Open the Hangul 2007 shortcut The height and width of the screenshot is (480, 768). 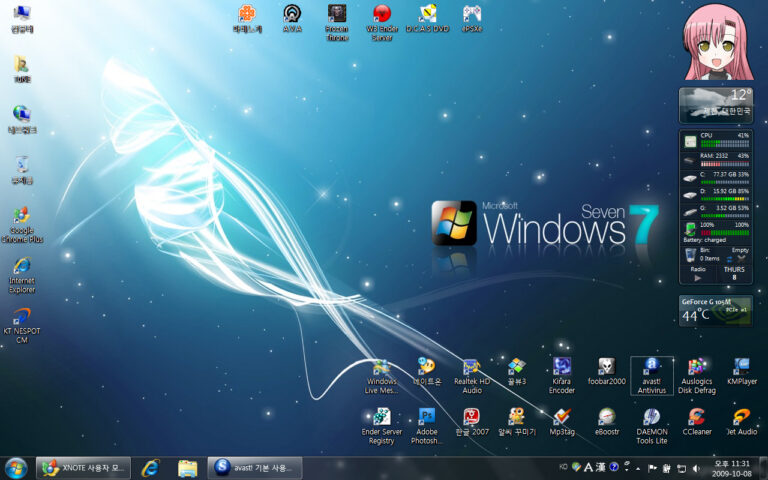(x=472, y=422)
